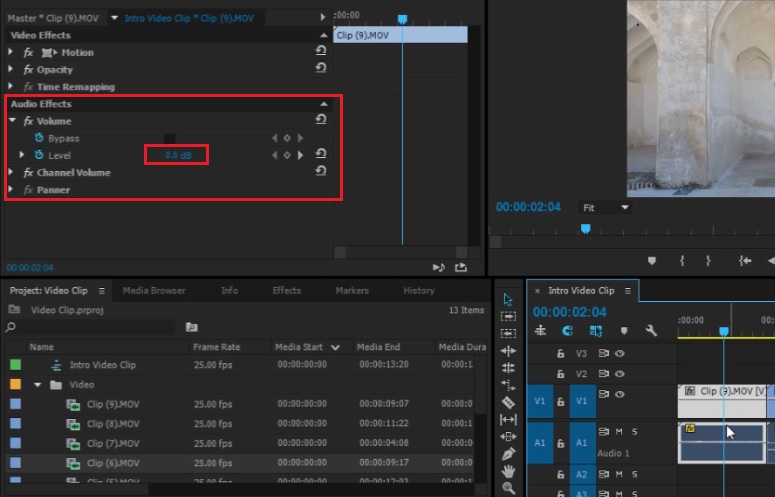Switch to the Media Browser tab
The height and width of the screenshot is (497, 775).
154,290
